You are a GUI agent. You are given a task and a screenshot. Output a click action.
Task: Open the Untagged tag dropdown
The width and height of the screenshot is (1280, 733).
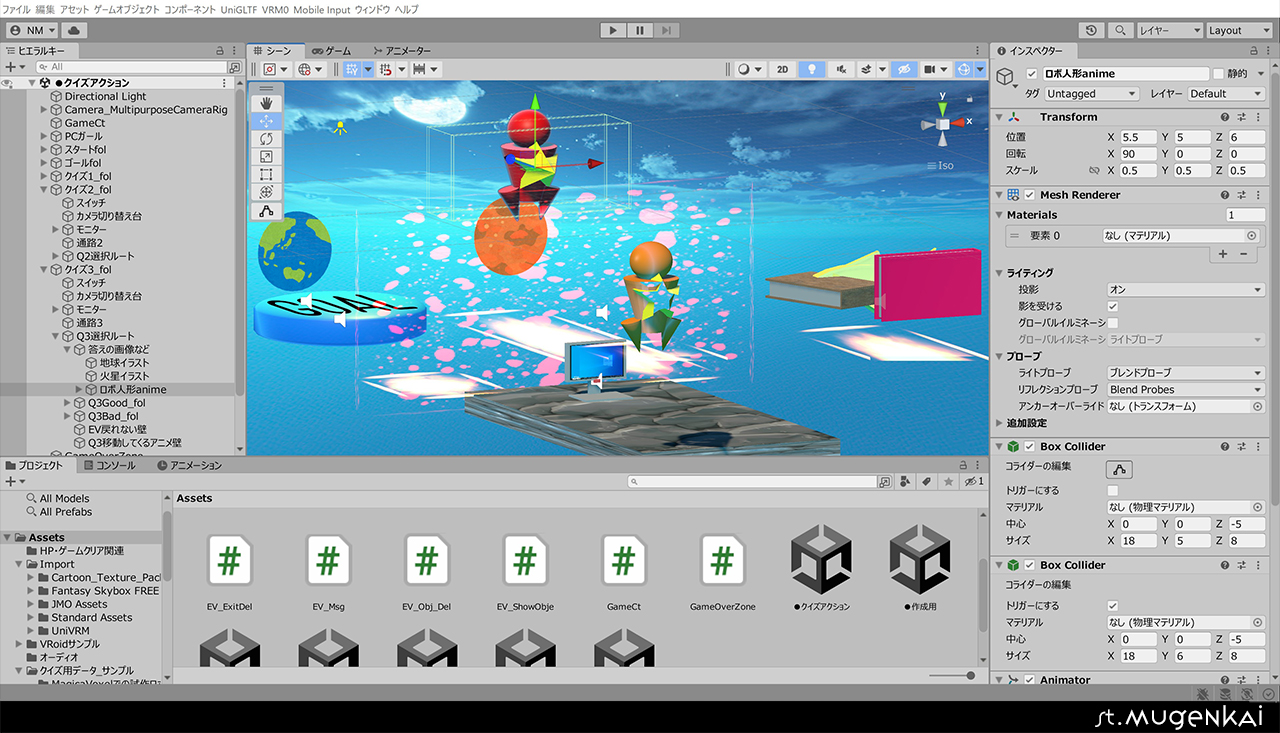click(1091, 94)
